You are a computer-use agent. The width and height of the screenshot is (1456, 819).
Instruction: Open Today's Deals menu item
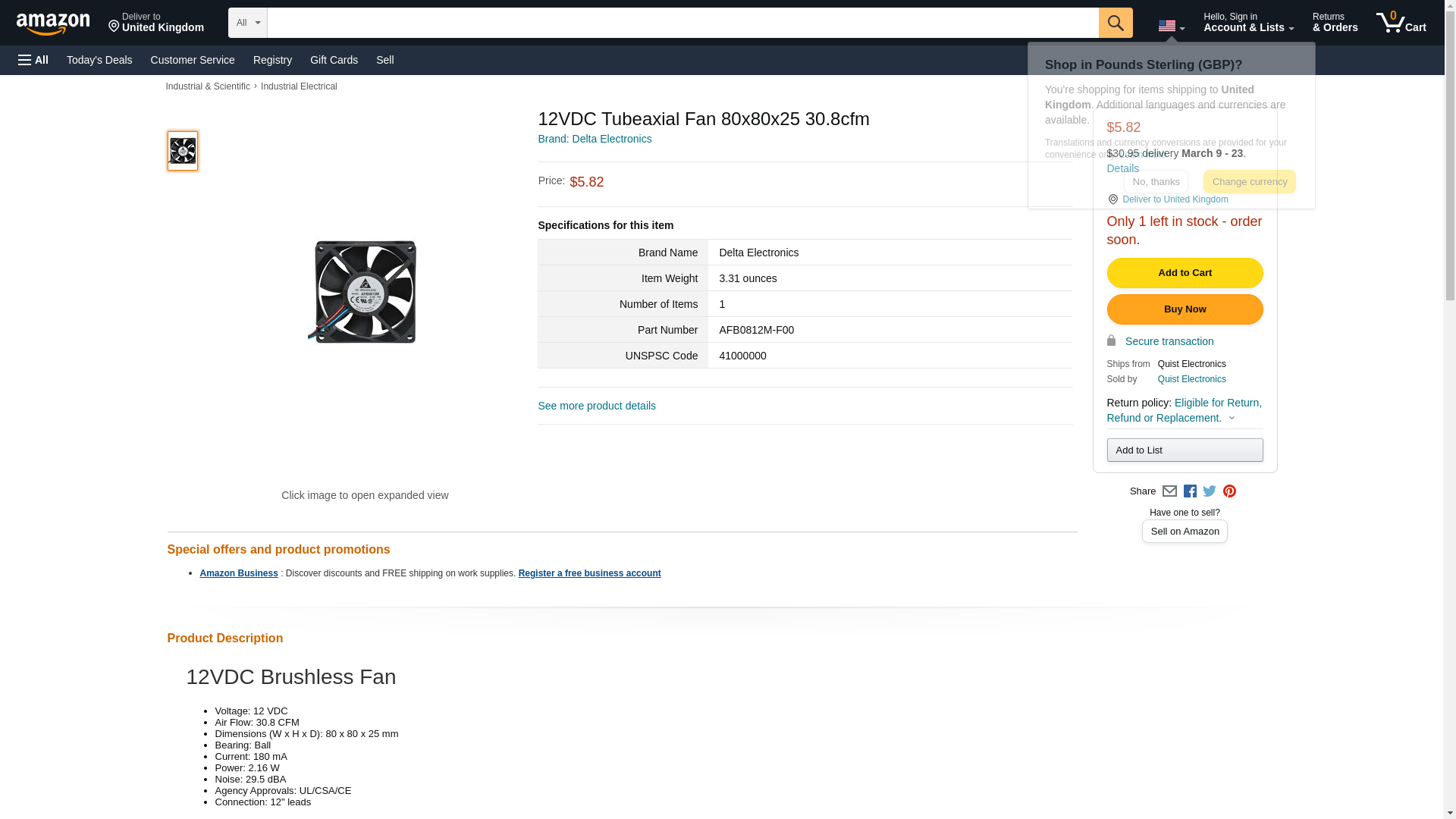(x=99, y=60)
